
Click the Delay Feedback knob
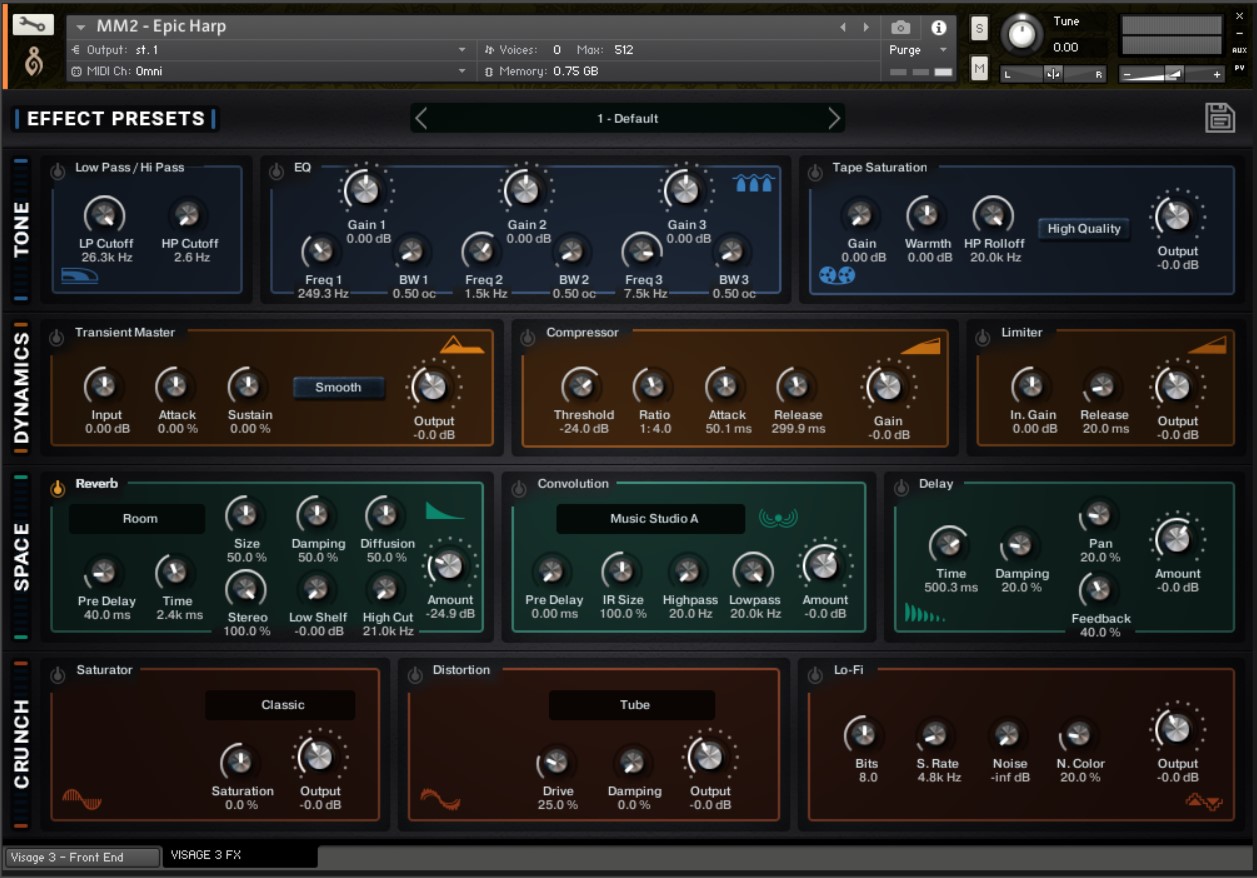coord(1098,589)
